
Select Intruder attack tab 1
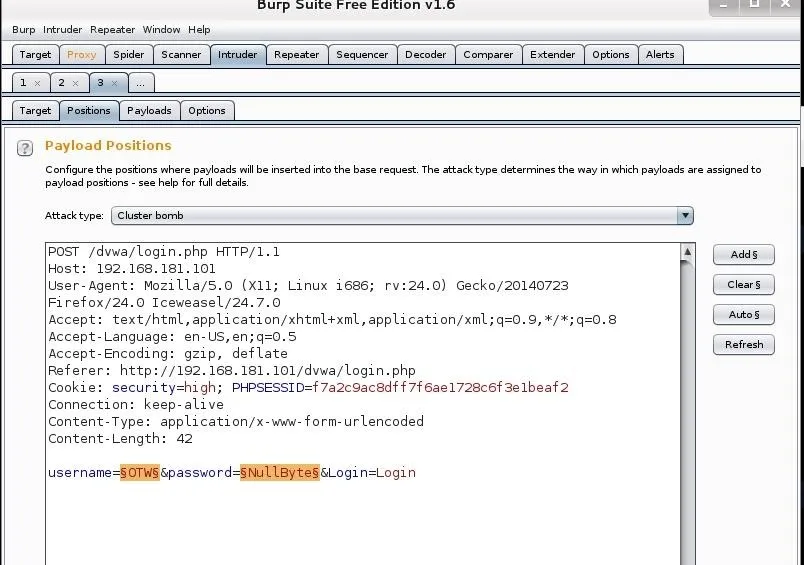click(x=23, y=83)
